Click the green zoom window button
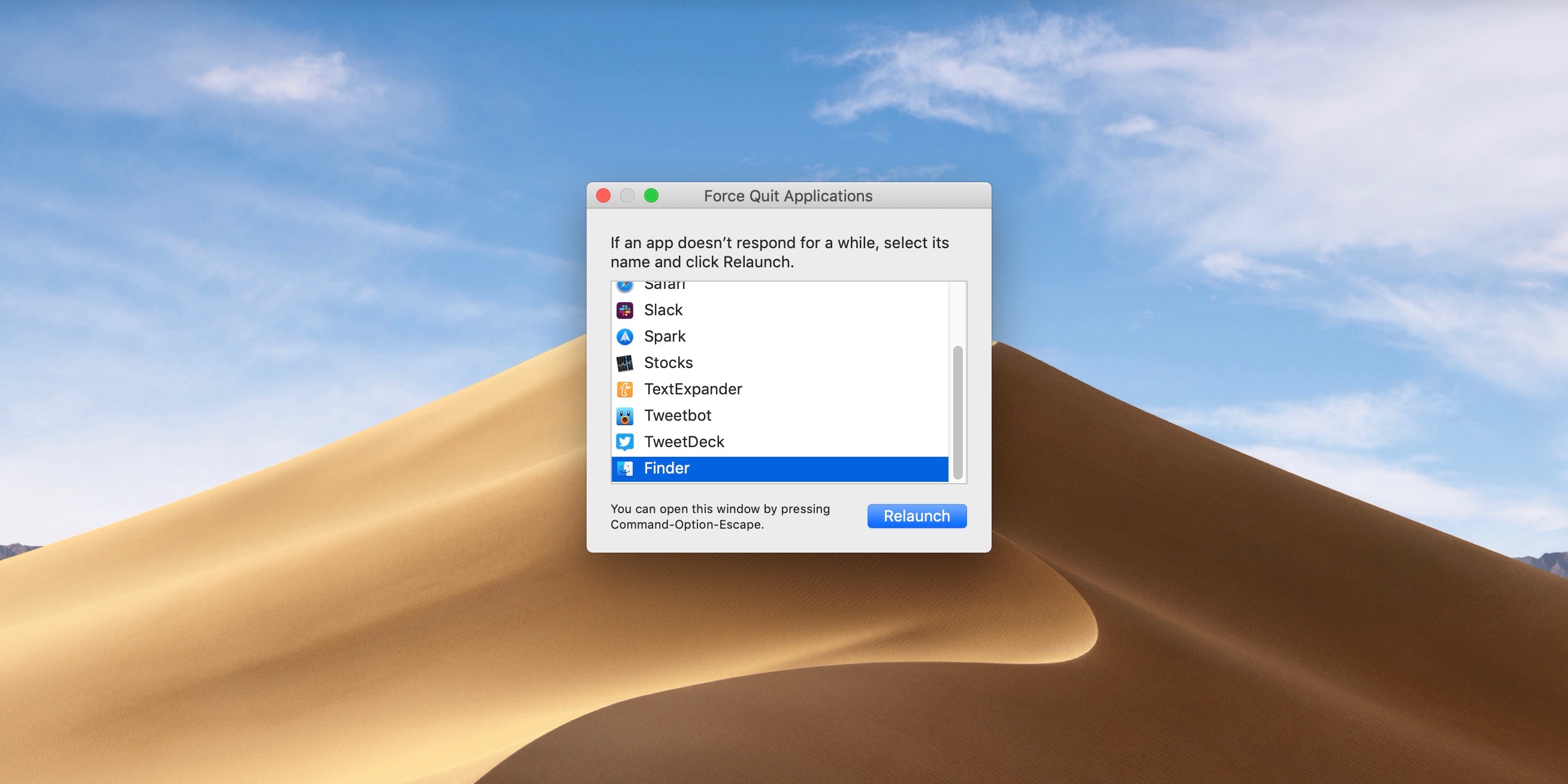 651,195
